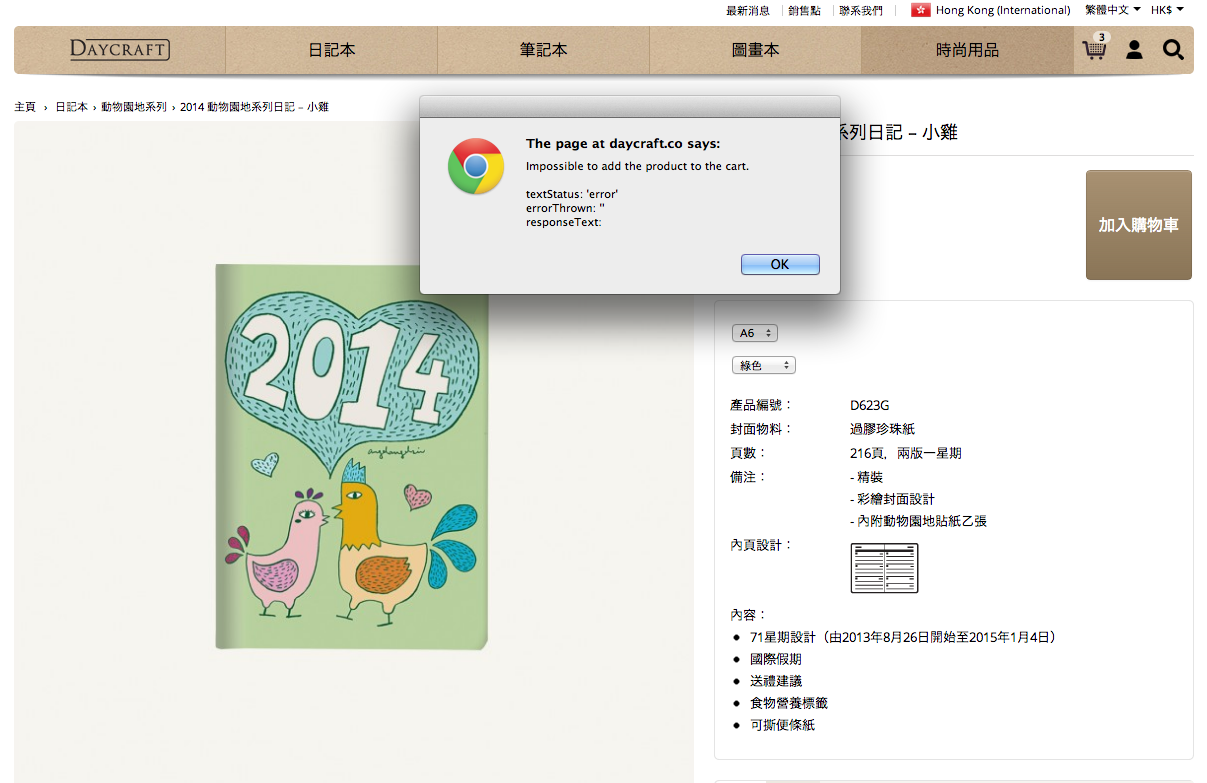
Task: Click the inner page layout thumbnail
Action: (x=884, y=568)
